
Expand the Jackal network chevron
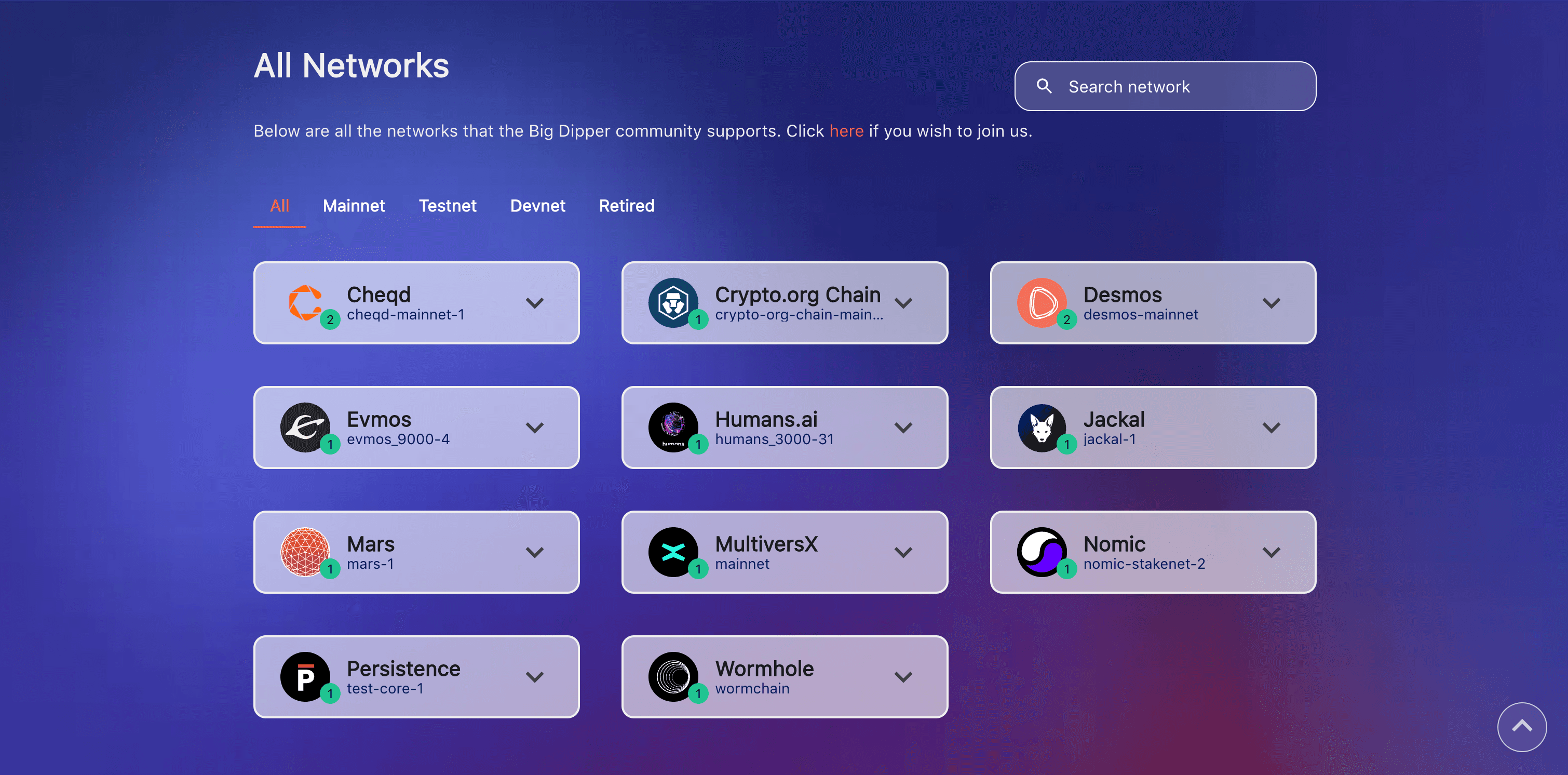point(1271,428)
